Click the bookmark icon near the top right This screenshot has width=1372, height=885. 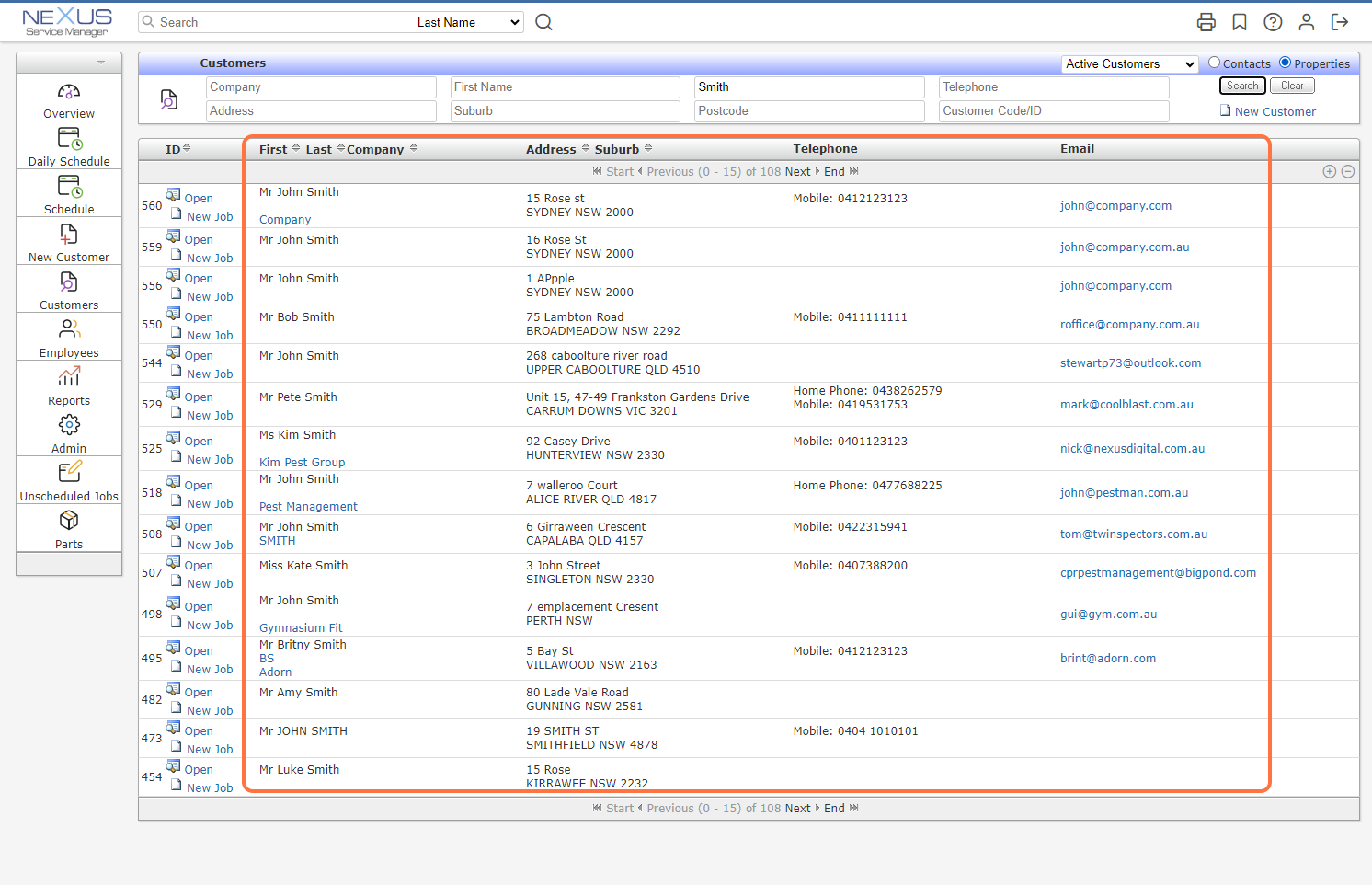pos(1239,21)
